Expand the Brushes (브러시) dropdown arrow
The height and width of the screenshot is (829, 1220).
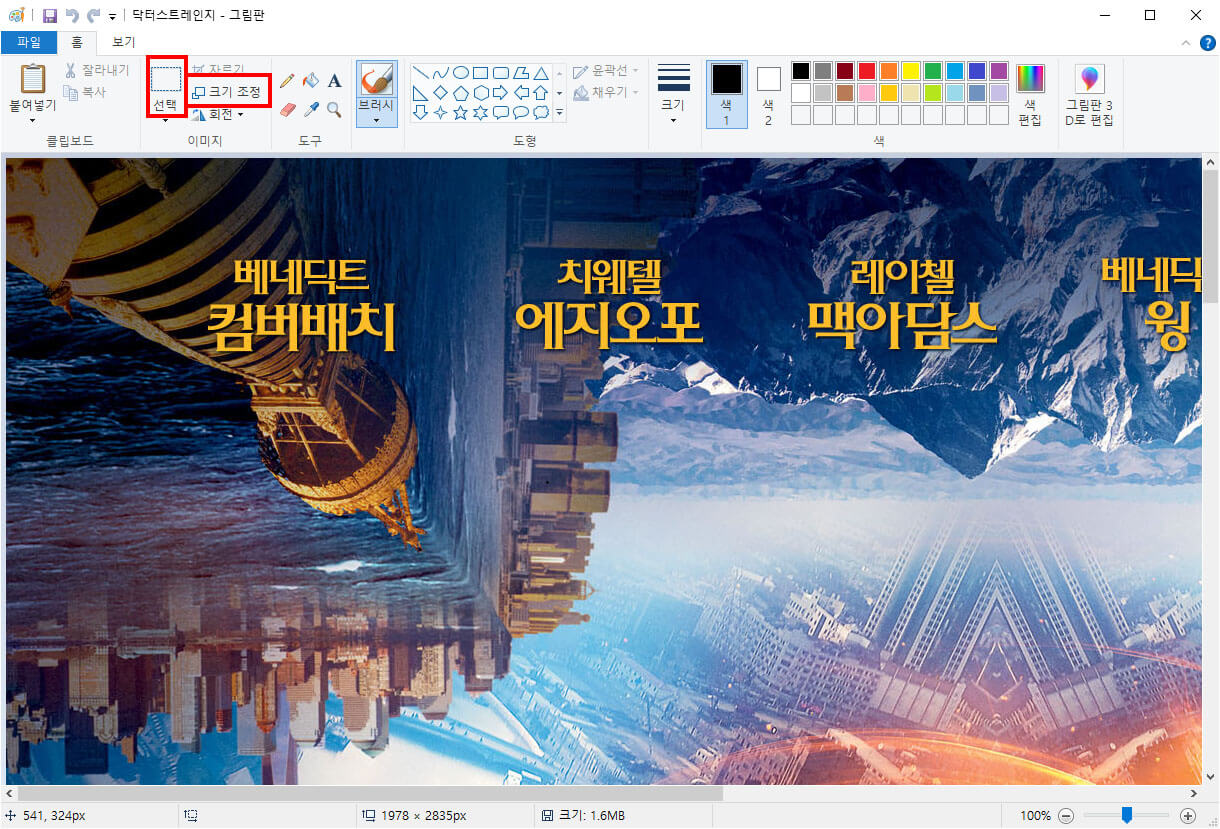tap(377, 121)
